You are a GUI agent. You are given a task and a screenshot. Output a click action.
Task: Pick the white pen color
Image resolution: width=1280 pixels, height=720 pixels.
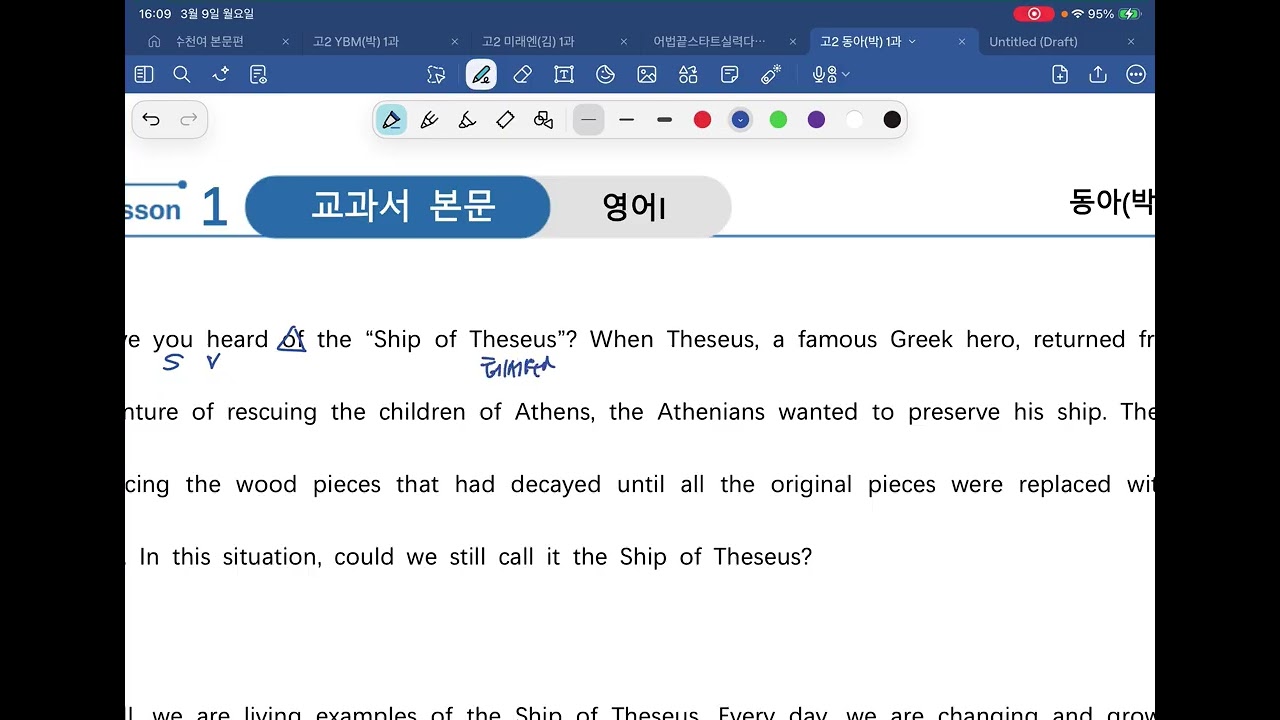854,120
